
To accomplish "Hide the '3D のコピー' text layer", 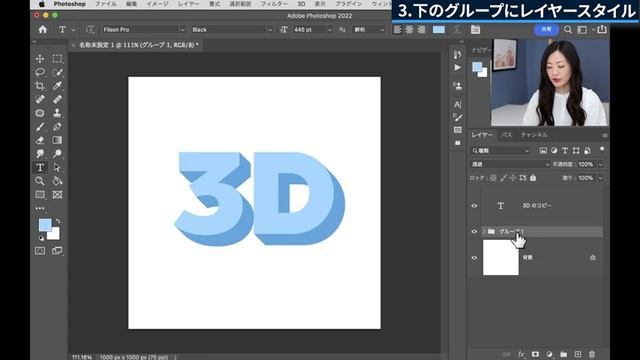I will (474, 206).
